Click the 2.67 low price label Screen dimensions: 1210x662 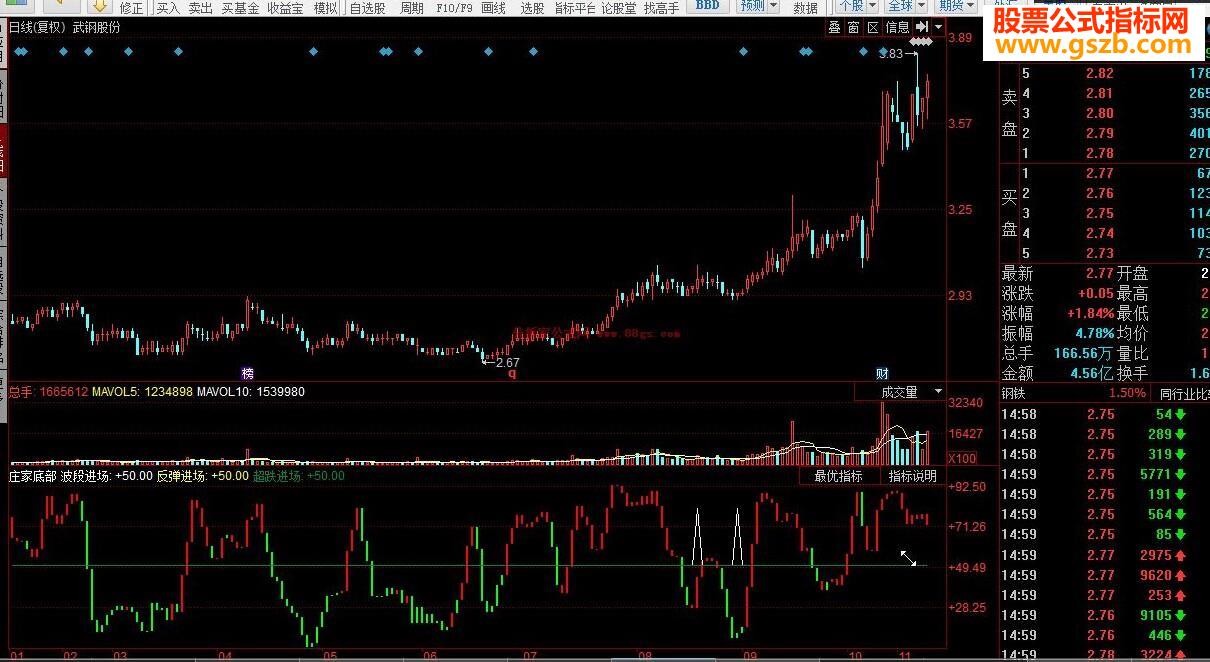coord(507,361)
